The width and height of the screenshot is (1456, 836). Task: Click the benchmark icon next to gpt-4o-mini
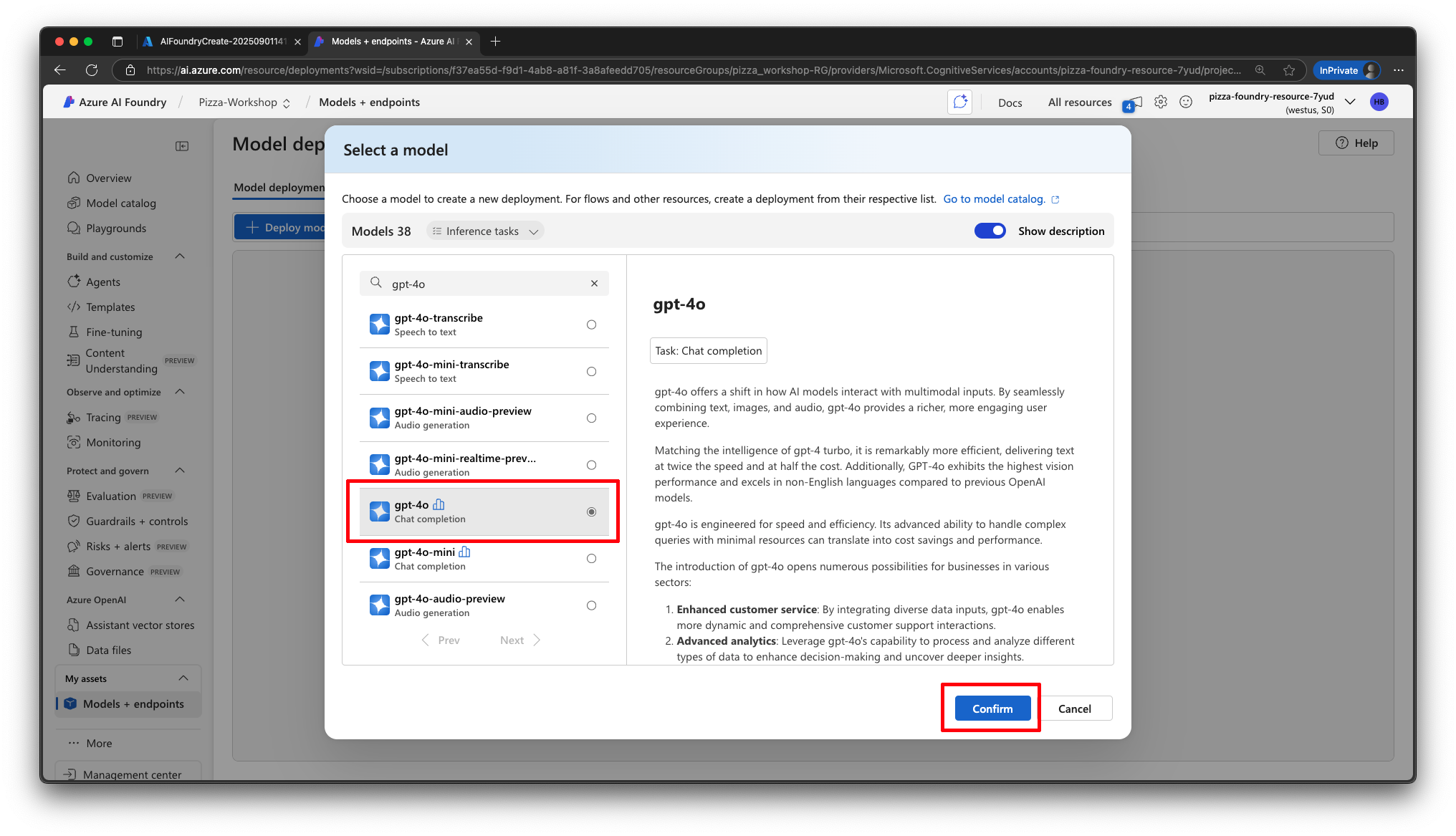[464, 552]
